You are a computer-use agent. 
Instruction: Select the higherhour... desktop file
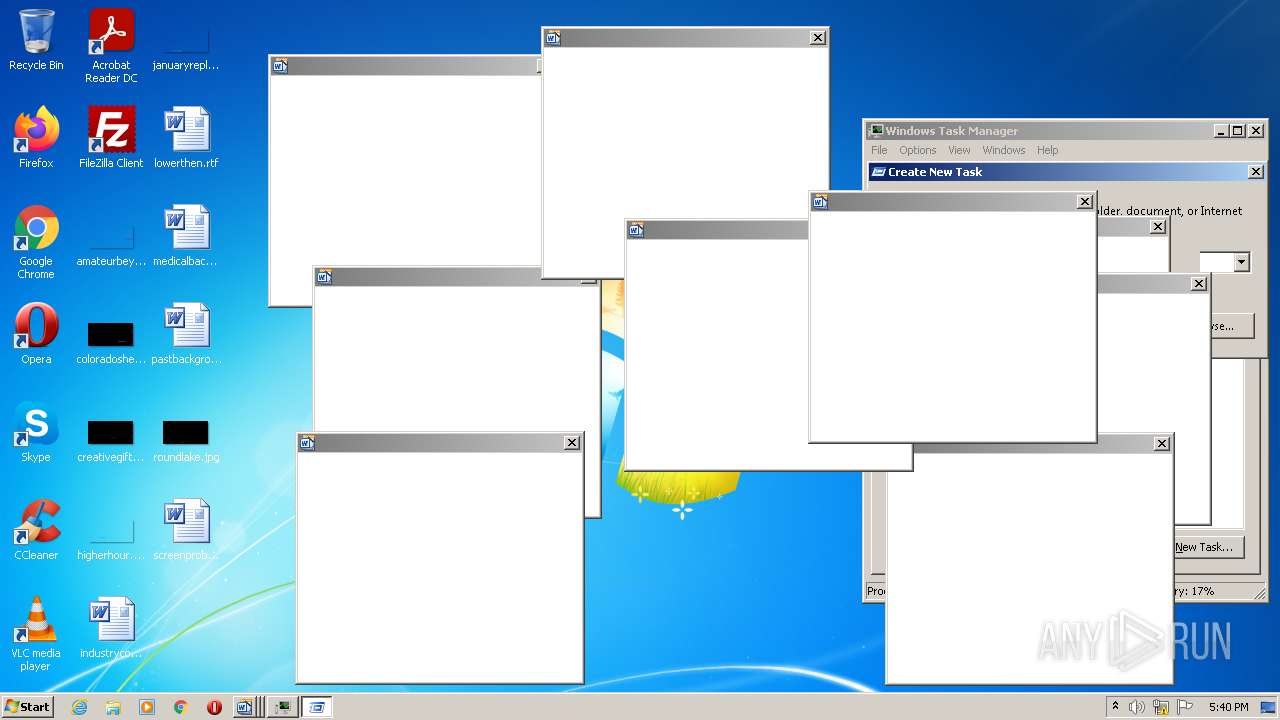111,536
